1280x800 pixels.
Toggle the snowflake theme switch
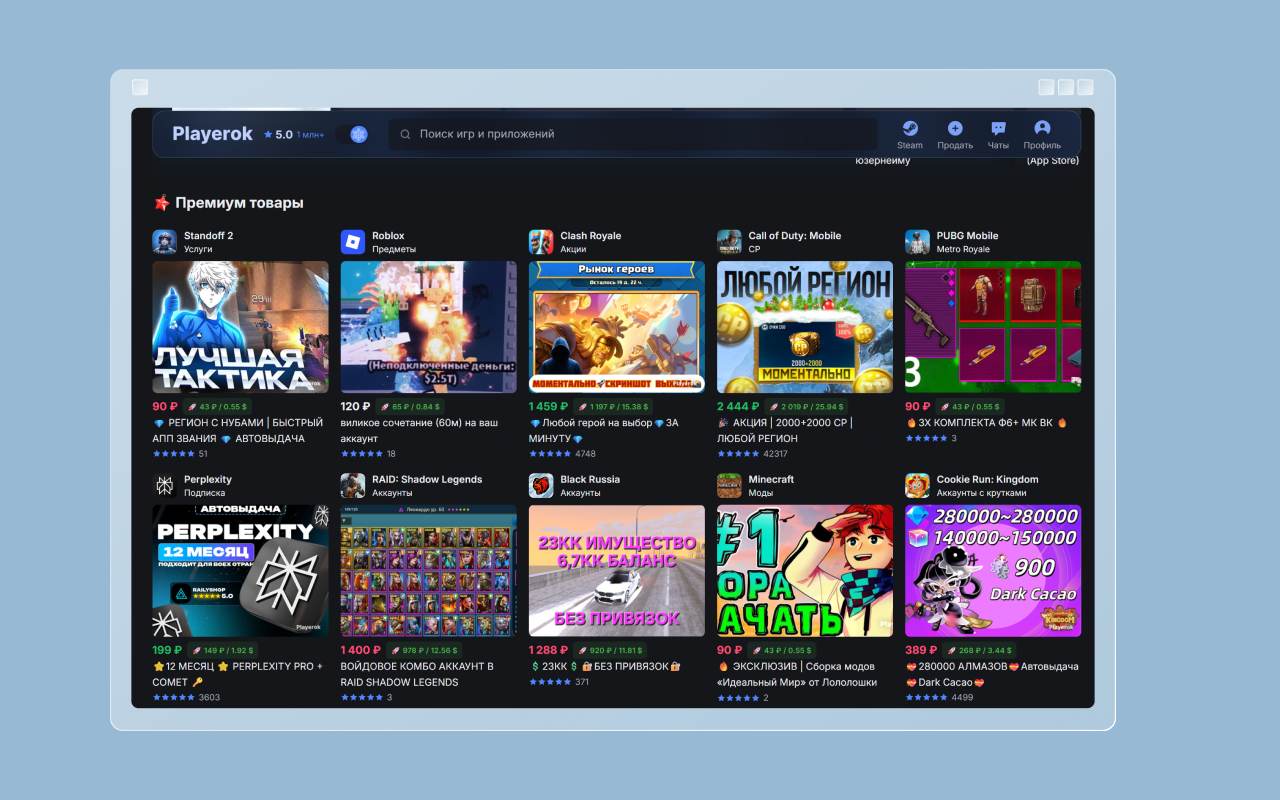click(x=352, y=134)
